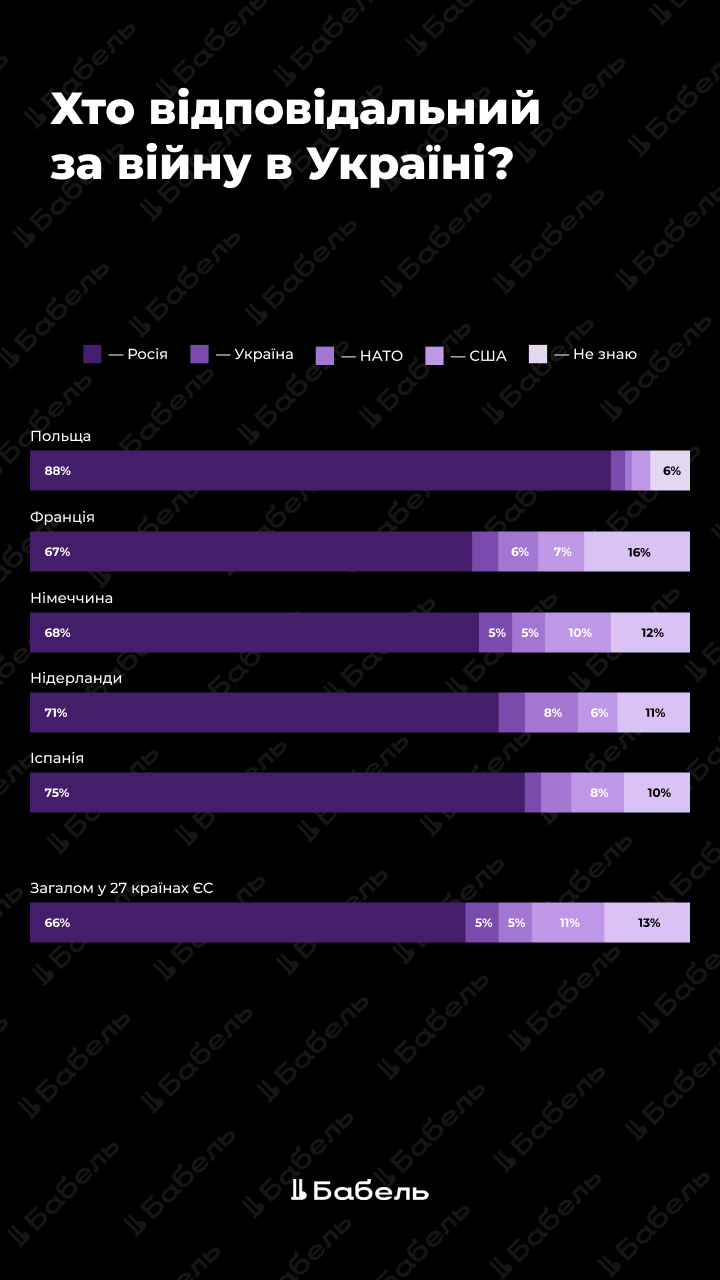Image resolution: width=720 pixels, height=1280 pixels.
Task: Click the headline about responsibility for the war
Action: tap(296, 137)
